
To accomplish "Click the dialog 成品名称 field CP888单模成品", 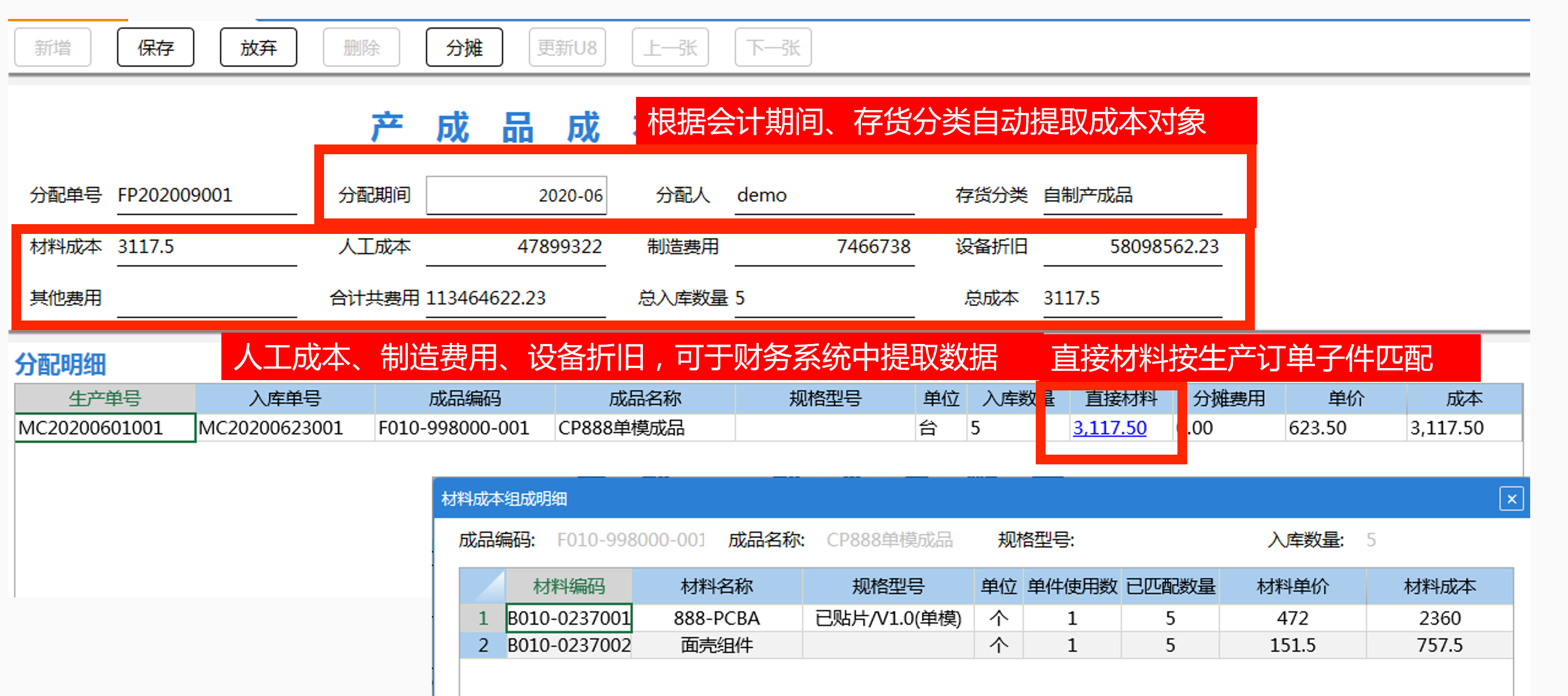I will tap(890, 540).
